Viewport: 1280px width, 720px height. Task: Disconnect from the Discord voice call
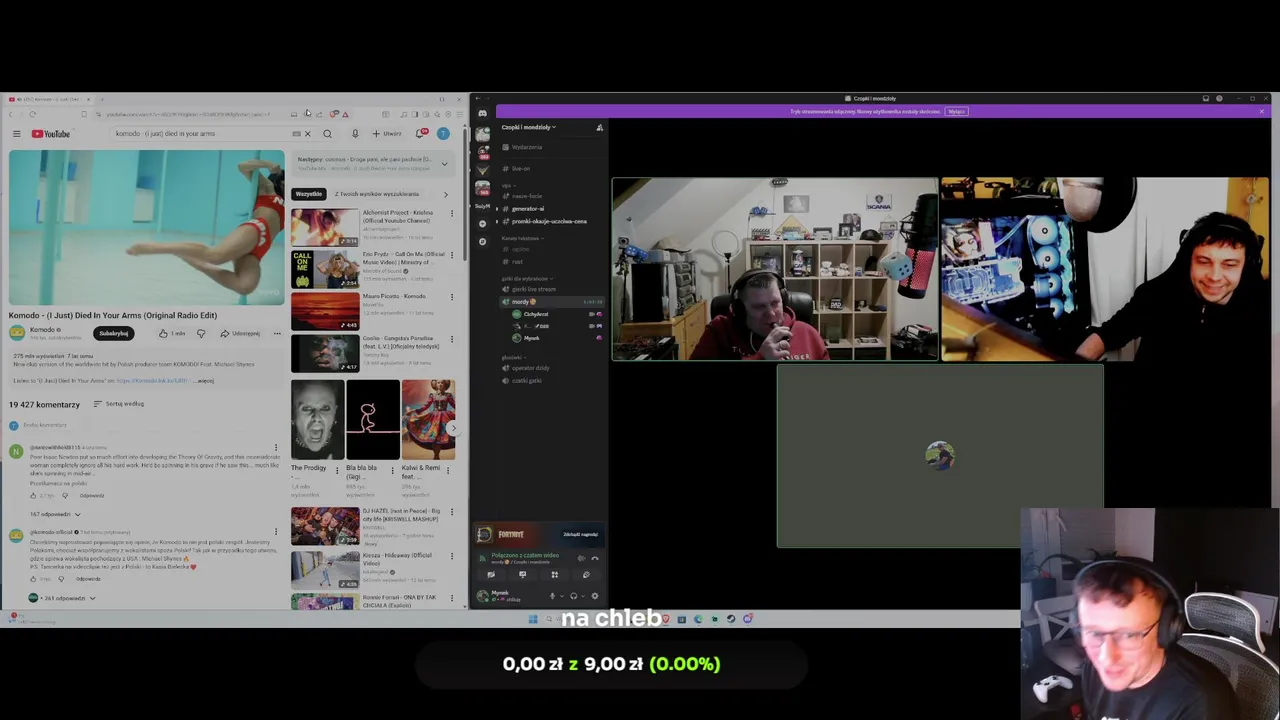tap(595, 559)
